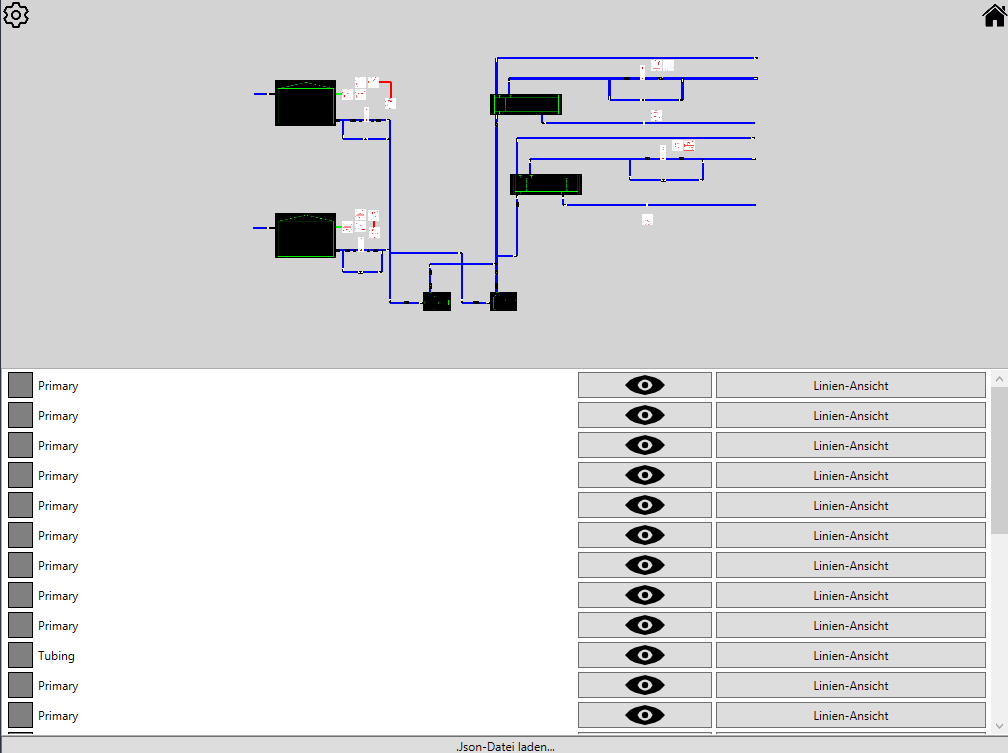Select the lower-left storage tank symbol
The image size is (1008, 753).
coord(303,235)
